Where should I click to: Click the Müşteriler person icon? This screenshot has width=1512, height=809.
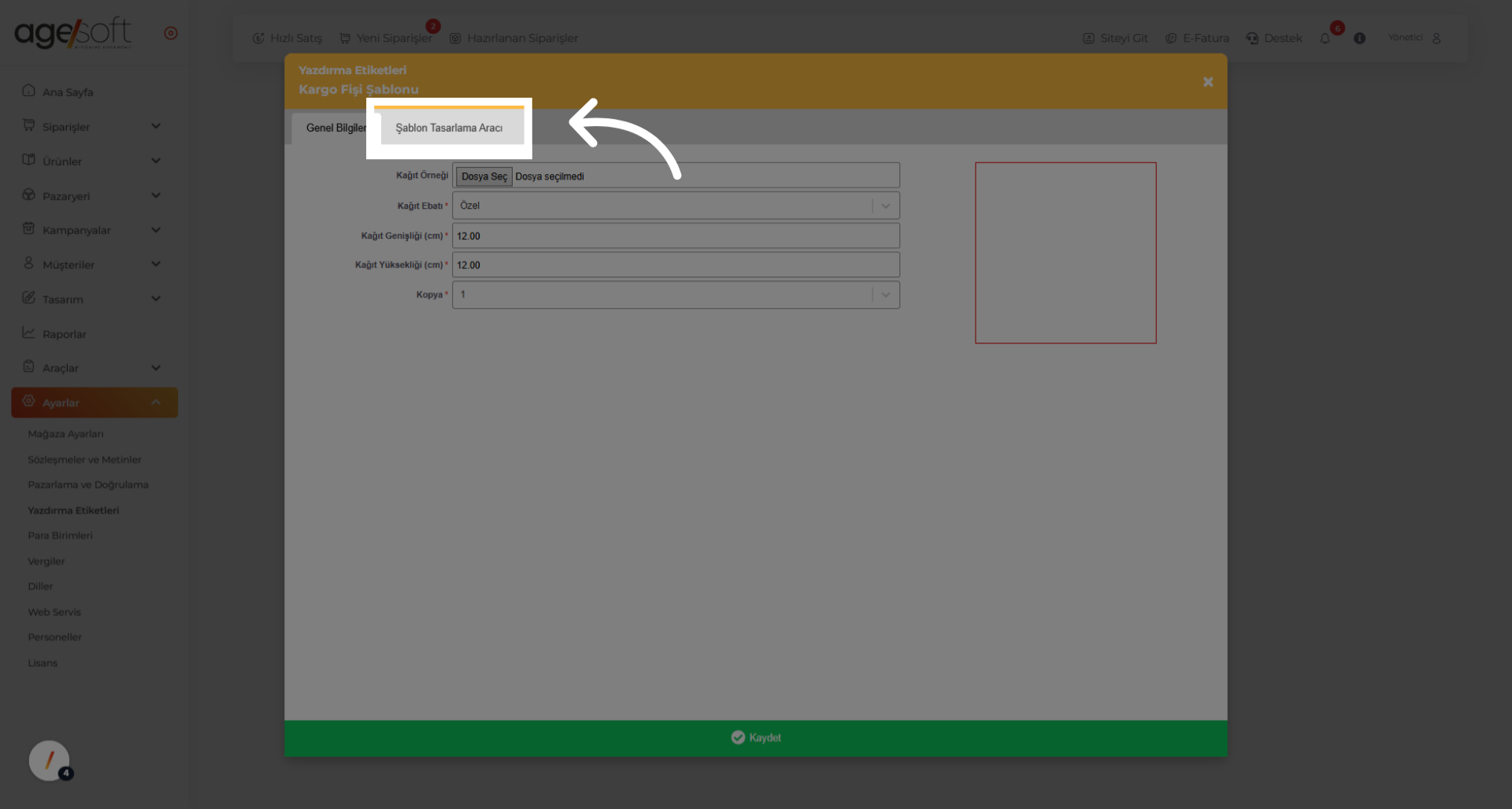coord(29,263)
